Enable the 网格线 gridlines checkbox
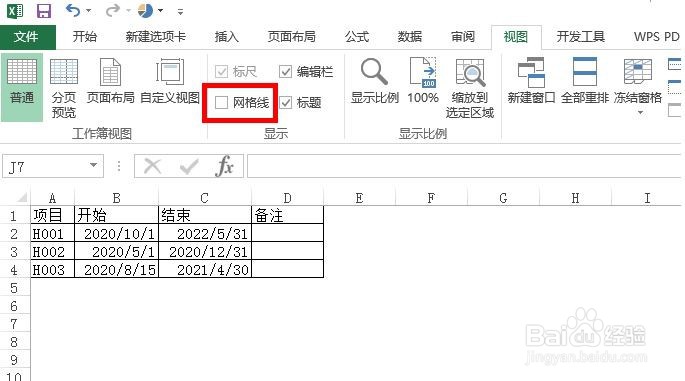 (x=221, y=103)
